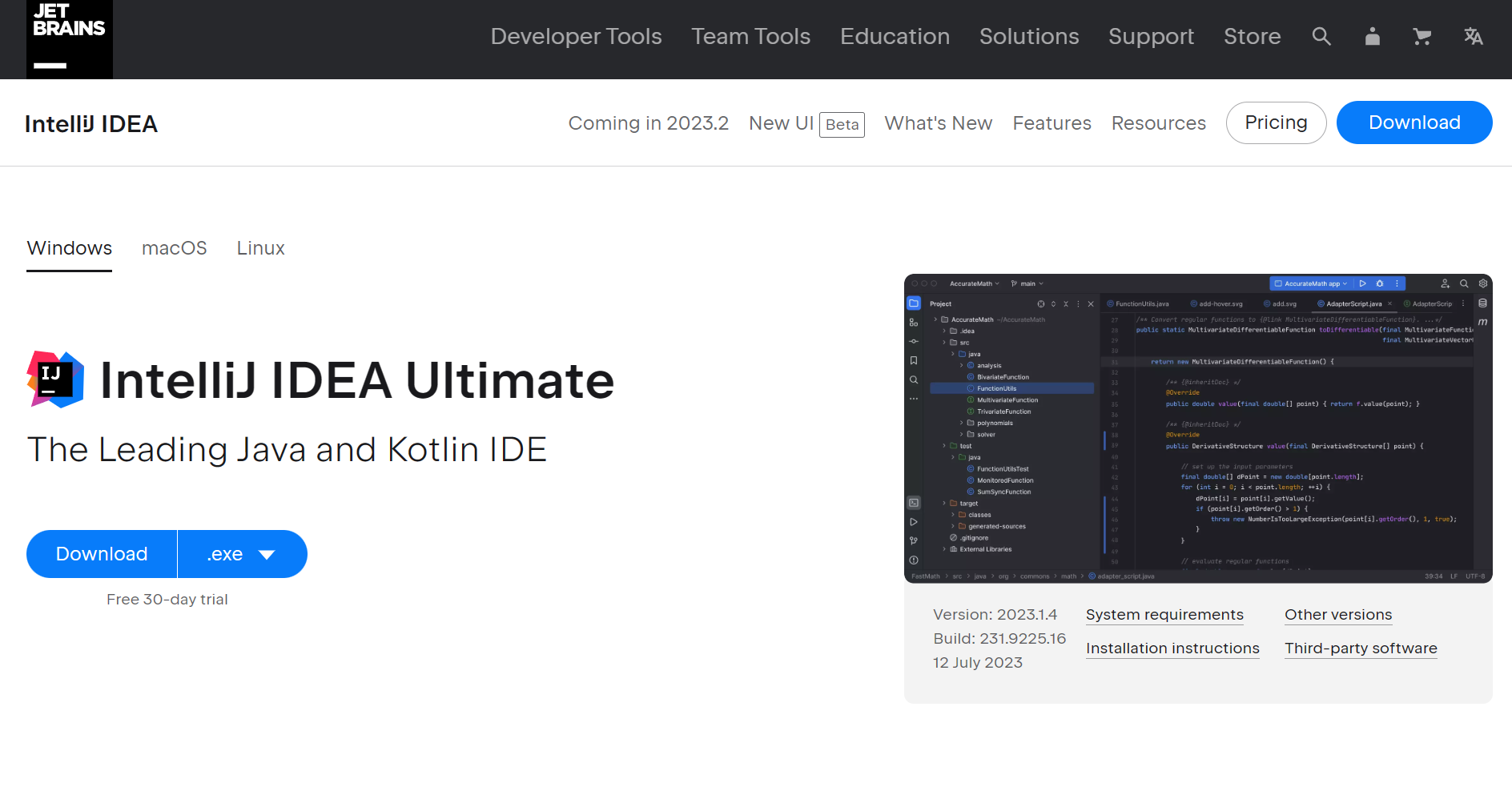Open the Developer Tools menu
Screen dimensions: 1512x807
pos(576,36)
